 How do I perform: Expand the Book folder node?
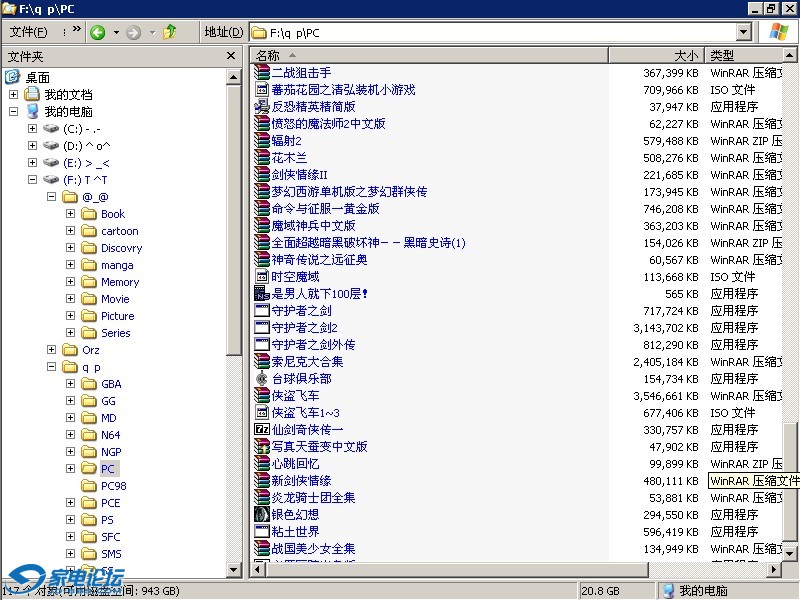(70, 214)
